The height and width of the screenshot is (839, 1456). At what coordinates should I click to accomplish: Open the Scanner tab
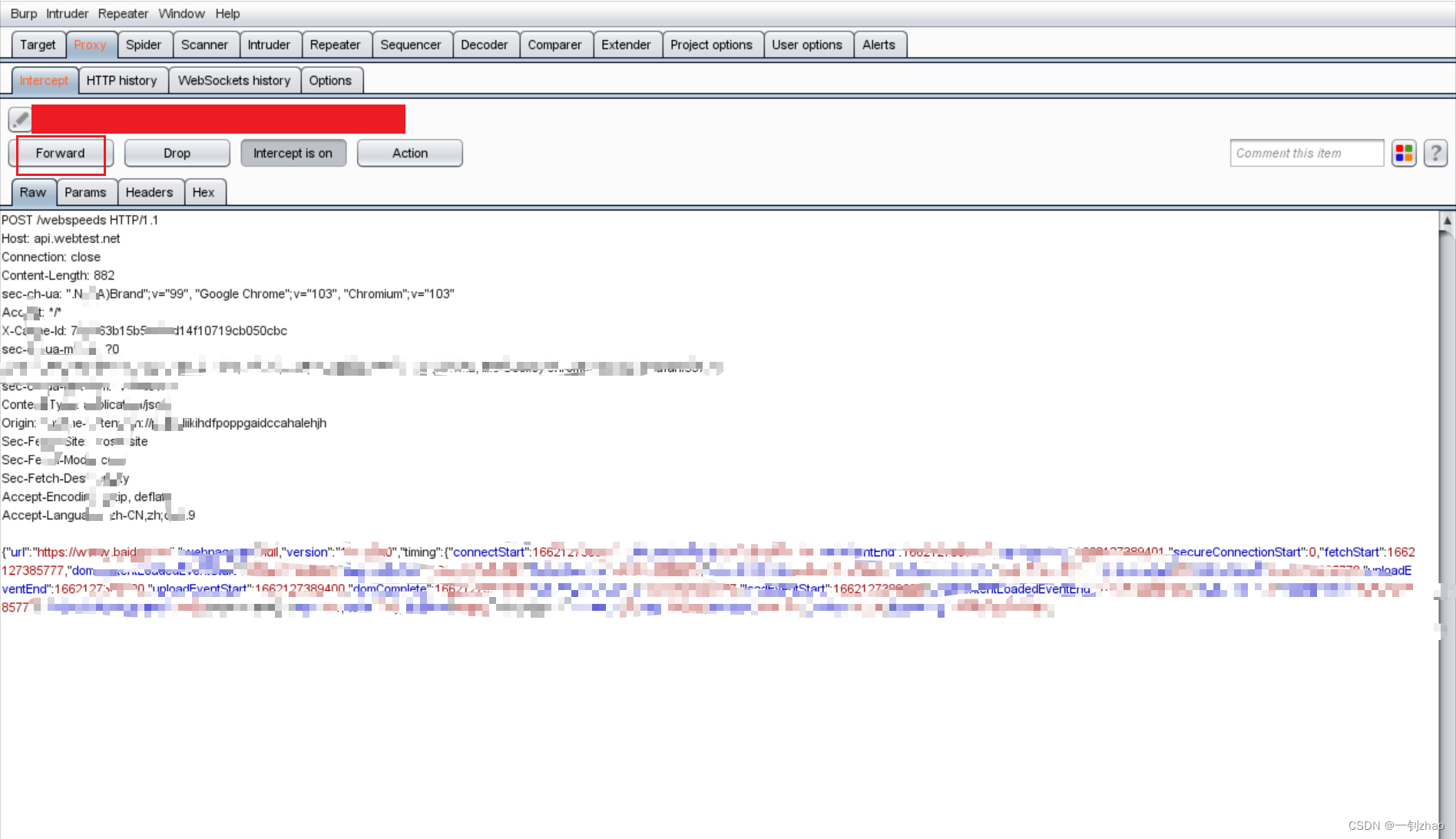(204, 45)
